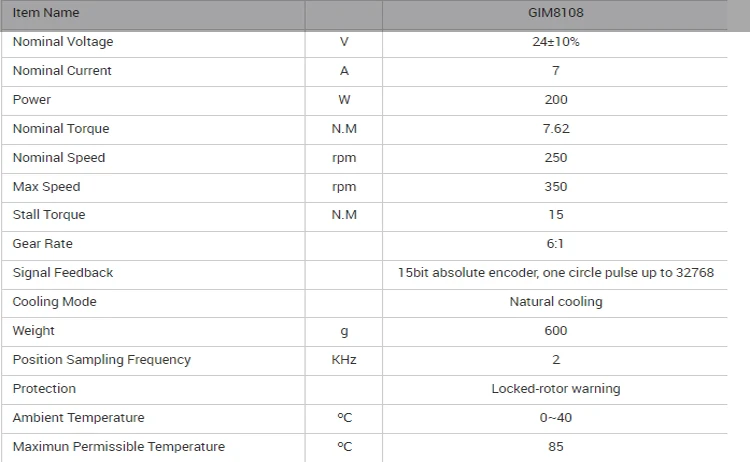
Task: Click the Ambient Temperature value 0~40
Action: 555,418
